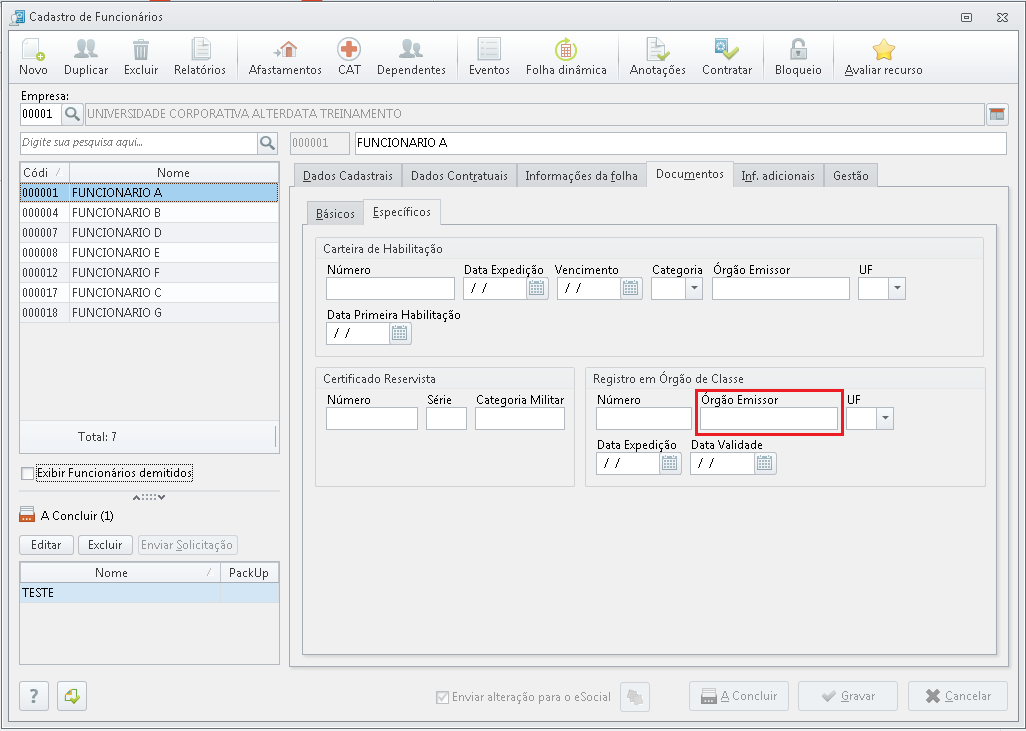Screen dimensions: 1026x731
Task: Click the panel collapse arrows above A Concluir
Action: pos(149,497)
